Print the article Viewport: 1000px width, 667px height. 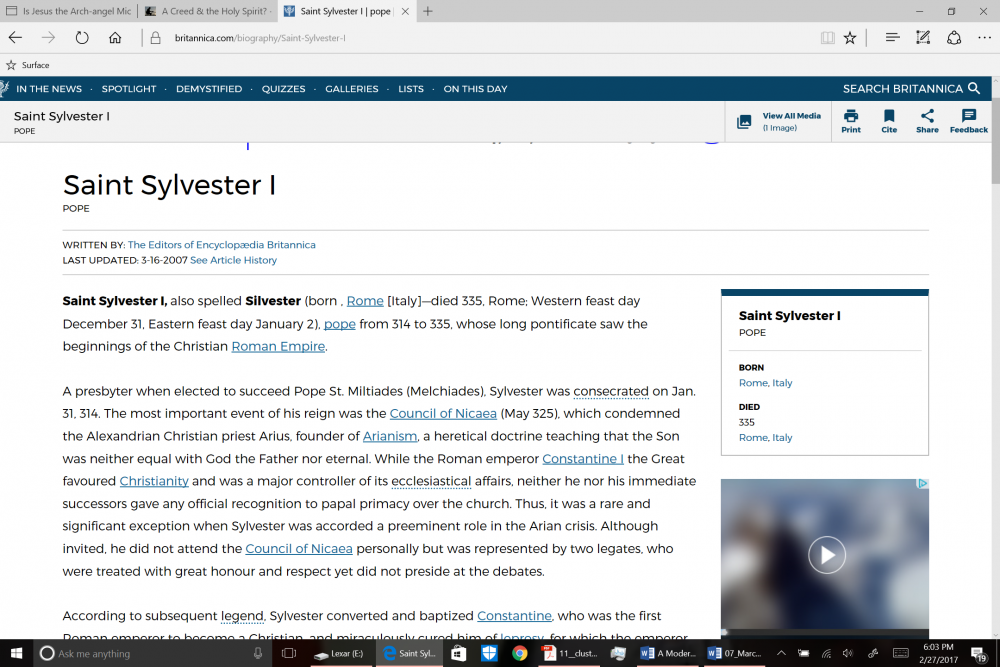point(851,121)
